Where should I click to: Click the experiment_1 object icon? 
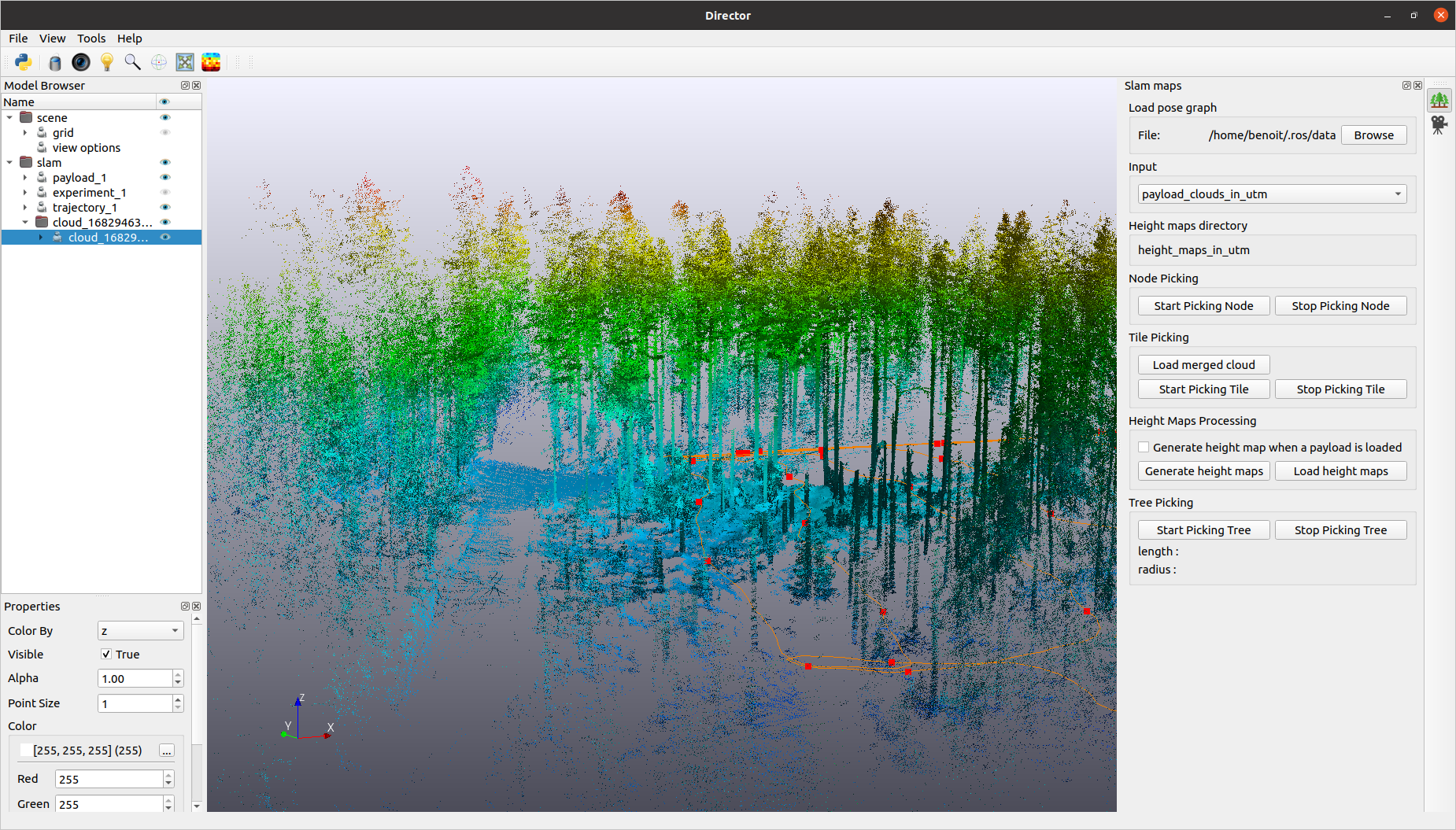[42, 192]
